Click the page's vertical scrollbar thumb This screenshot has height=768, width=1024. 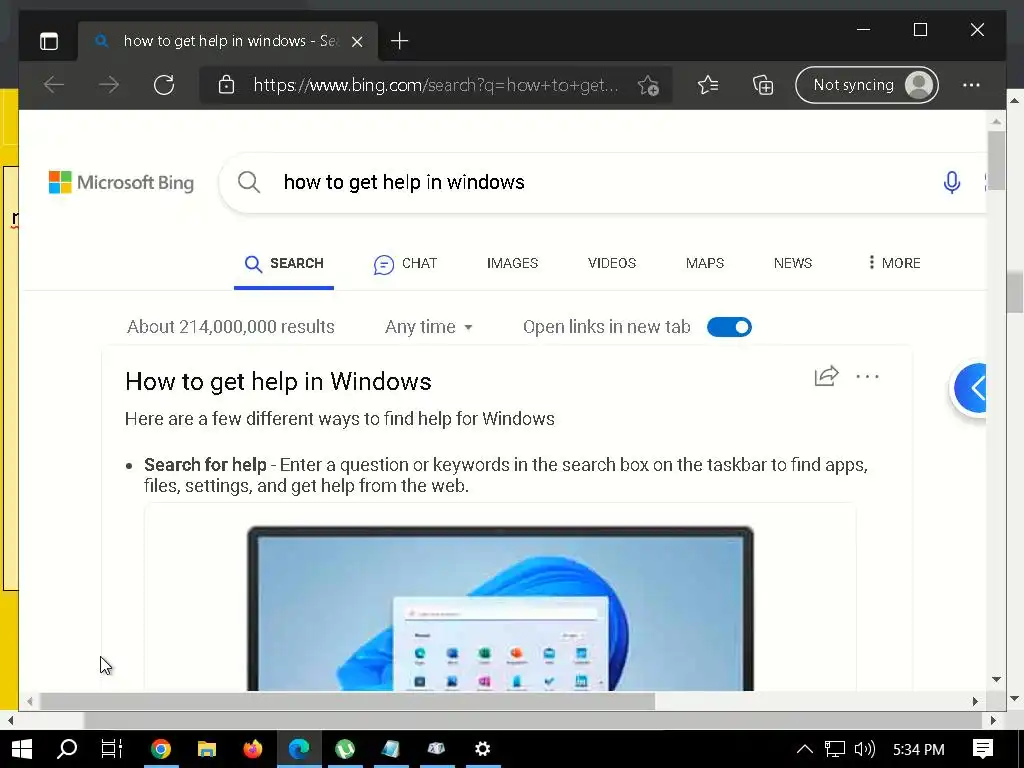pyautogui.click(x=997, y=161)
